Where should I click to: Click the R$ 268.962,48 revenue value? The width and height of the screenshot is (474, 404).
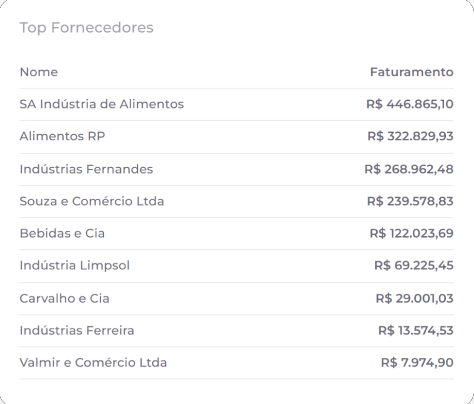click(409, 169)
